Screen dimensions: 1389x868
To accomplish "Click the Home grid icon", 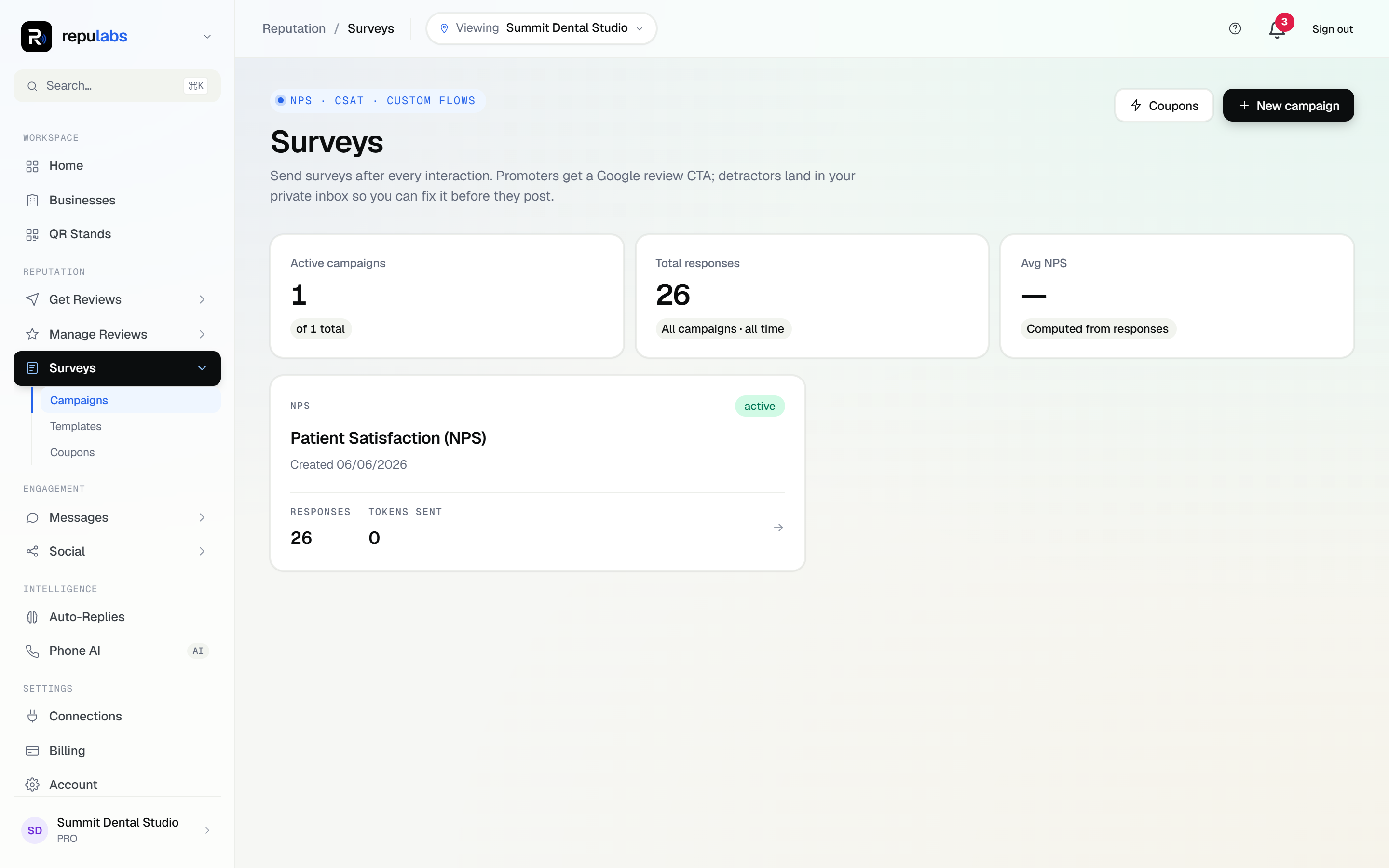I will (32, 166).
